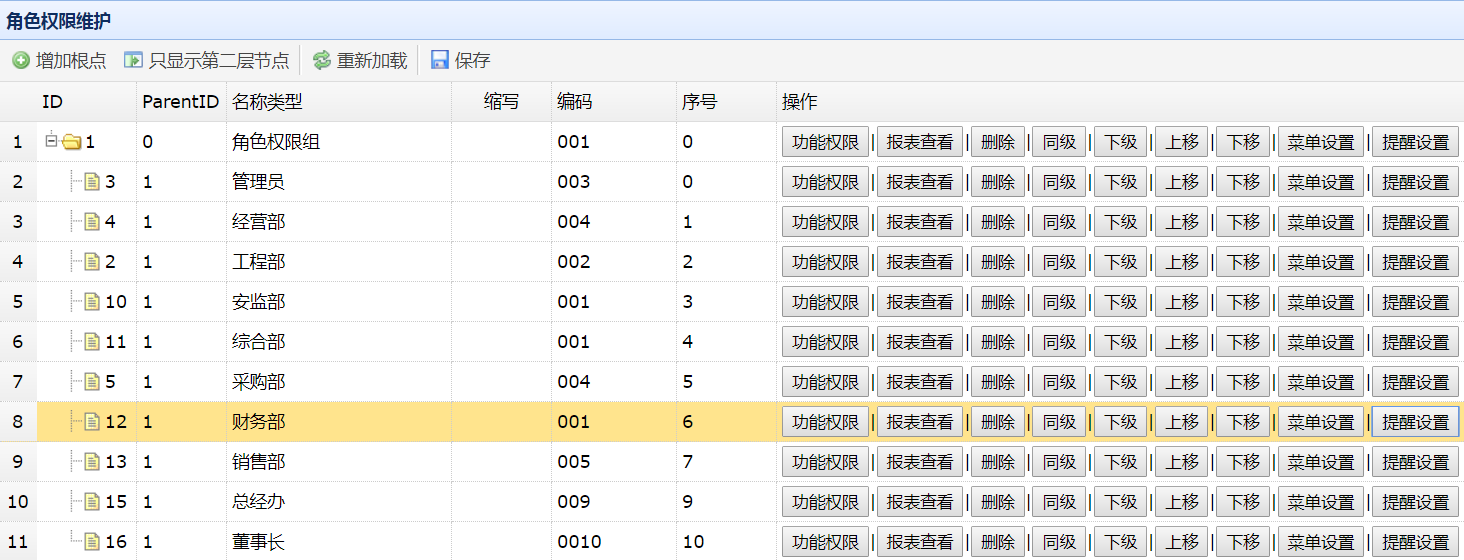Click the green Add Root Node (增加根点) icon
1464x560 pixels.
(21, 61)
